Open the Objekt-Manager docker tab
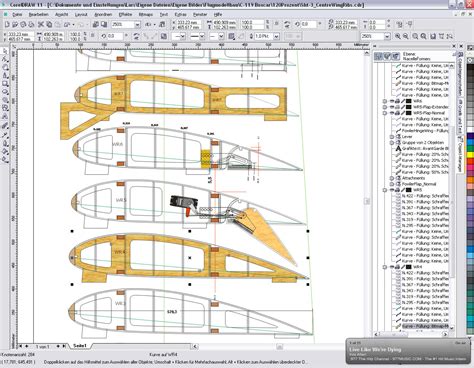 tap(460, 155)
